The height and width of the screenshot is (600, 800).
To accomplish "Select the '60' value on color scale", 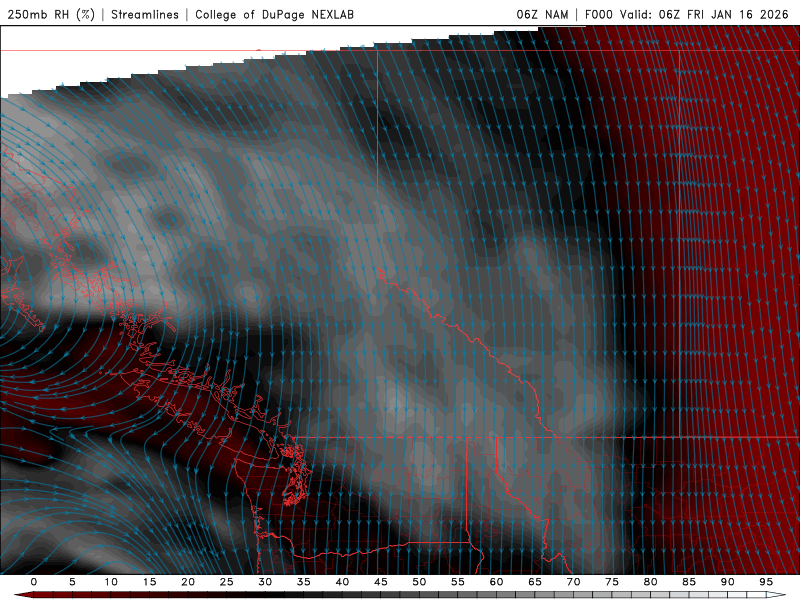I will 496,582.
